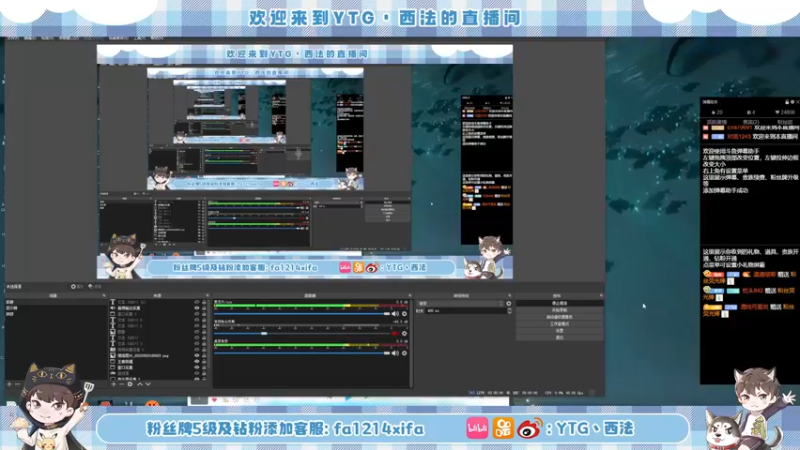Move selected source up with the arrow
The width and height of the screenshot is (800, 450).
(140, 384)
